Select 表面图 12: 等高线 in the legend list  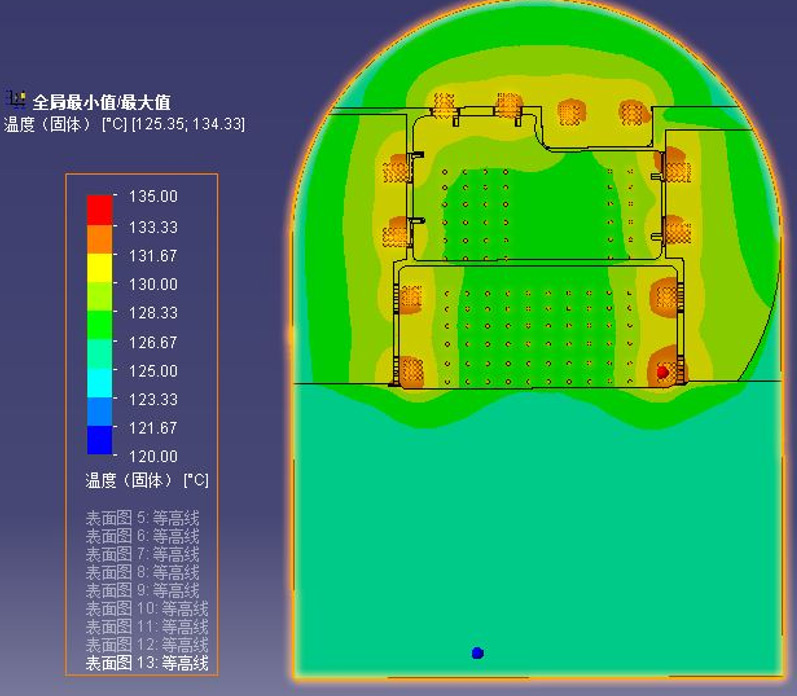147,645
